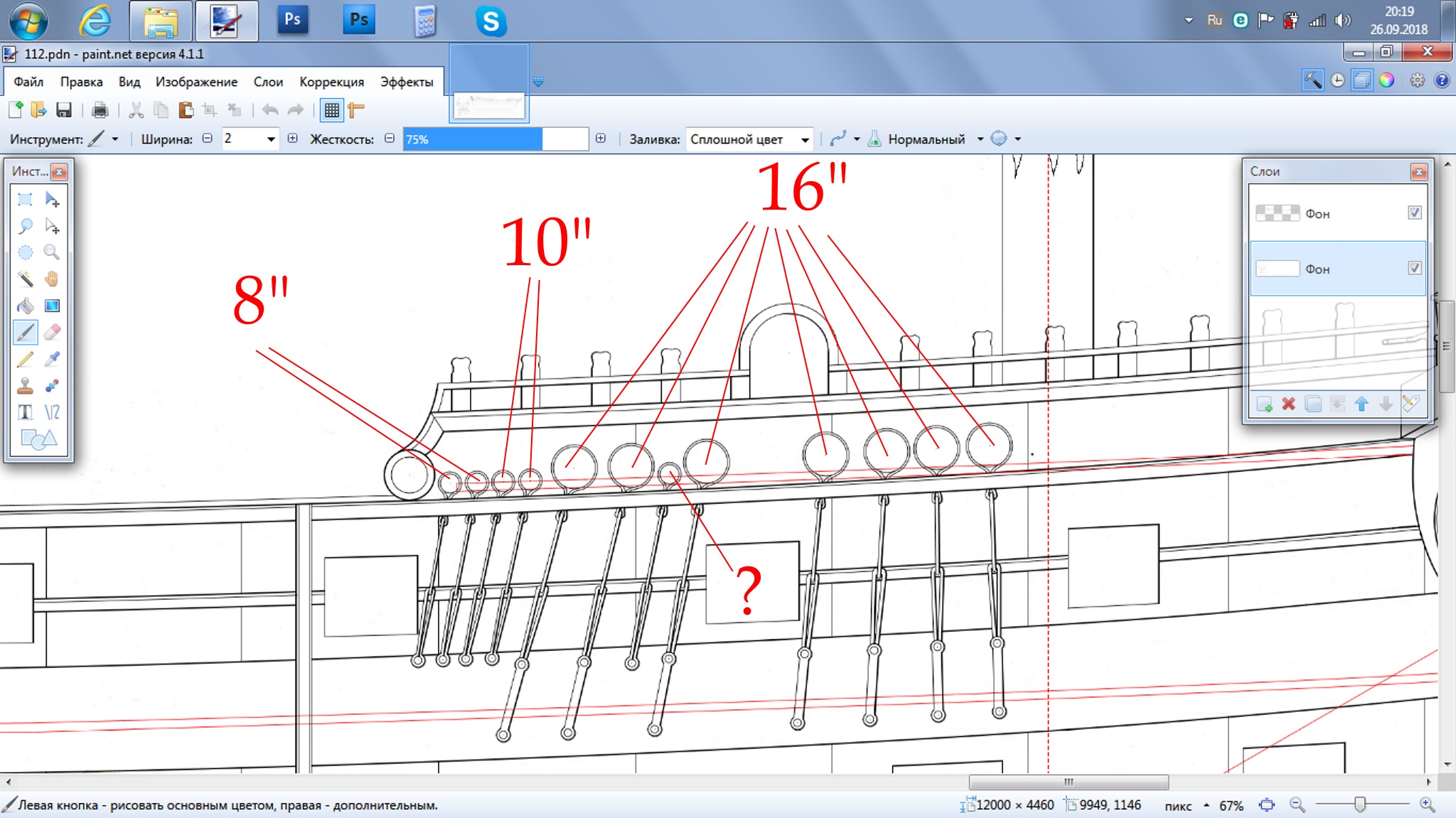Select the Magic Wand tool

point(25,279)
